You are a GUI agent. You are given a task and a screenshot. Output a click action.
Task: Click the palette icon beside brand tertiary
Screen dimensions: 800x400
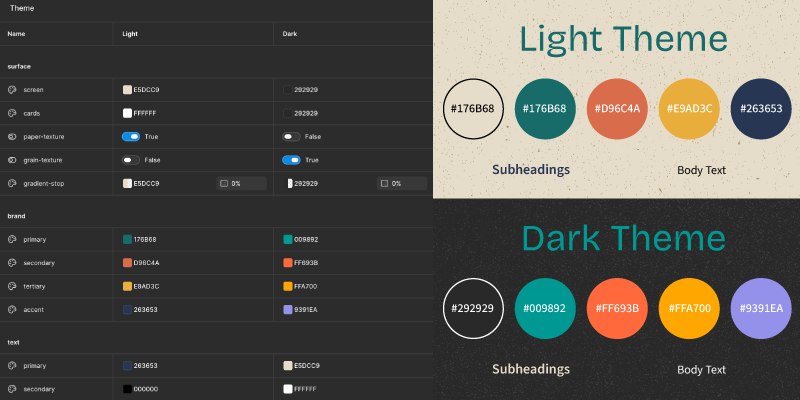(x=12, y=286)
